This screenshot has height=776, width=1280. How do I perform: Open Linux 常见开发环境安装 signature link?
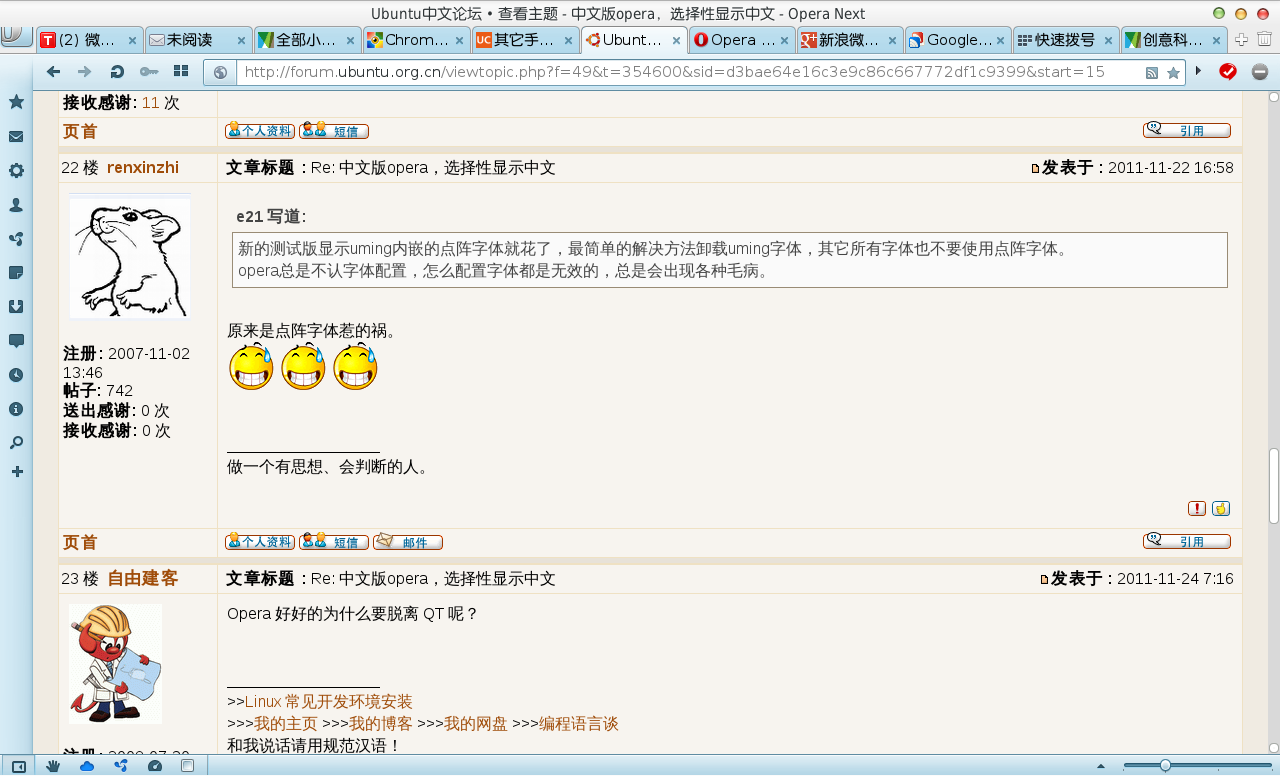click(x=328, y=702)
